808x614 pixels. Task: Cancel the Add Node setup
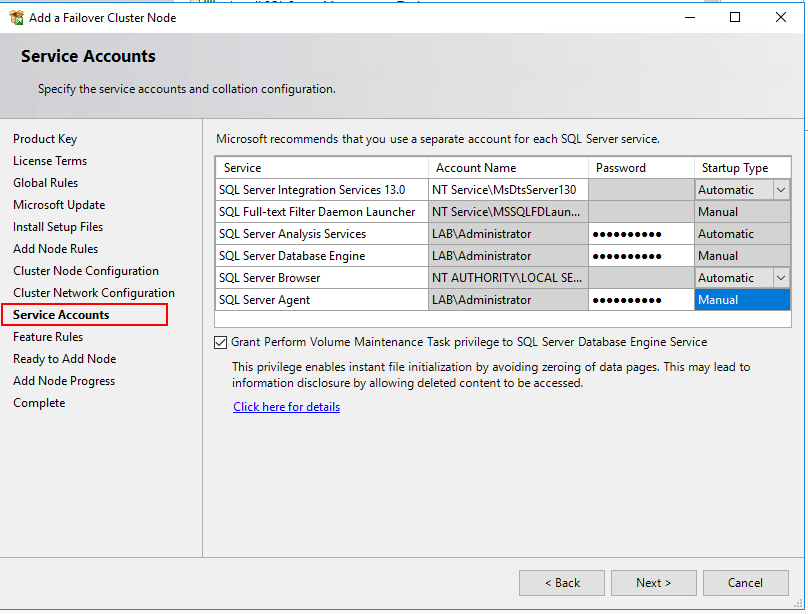tap(746, 583)
